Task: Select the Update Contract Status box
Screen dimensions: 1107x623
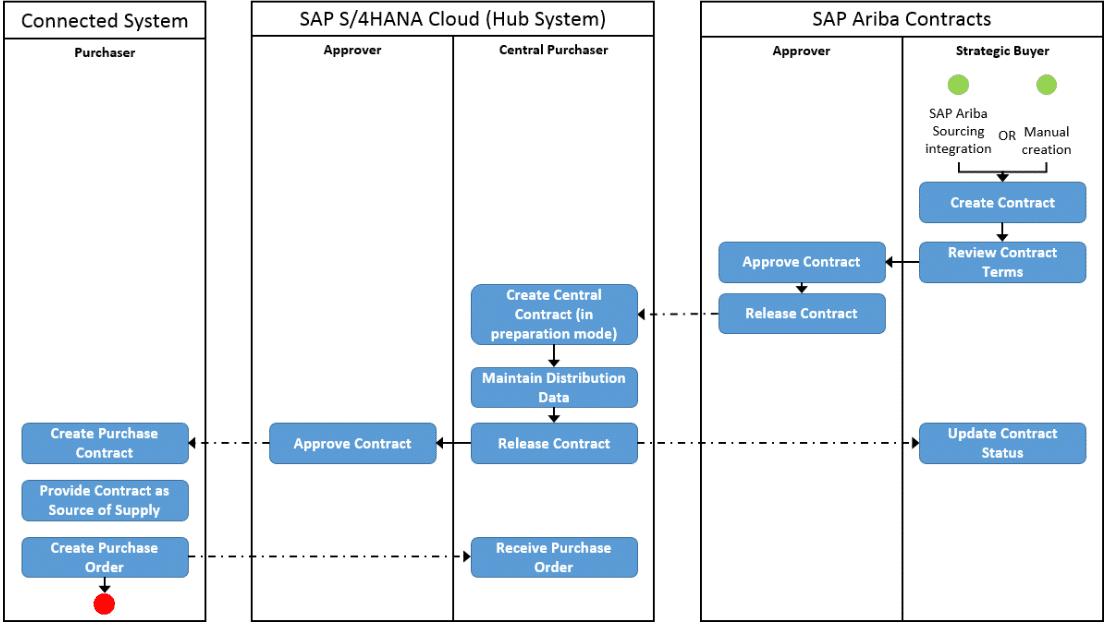Action: pos(1003,444)
